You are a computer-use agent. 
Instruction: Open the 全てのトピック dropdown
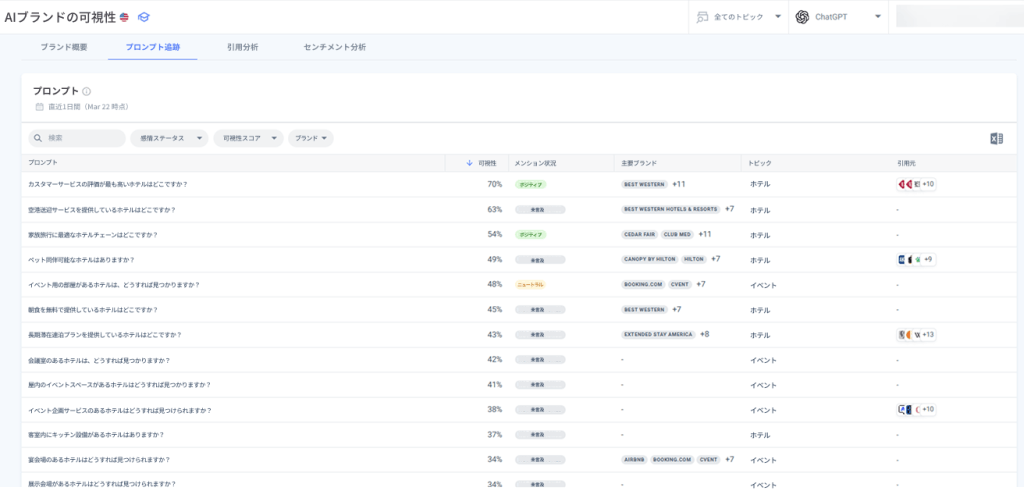pyautogui.click(x=739, y=17)
